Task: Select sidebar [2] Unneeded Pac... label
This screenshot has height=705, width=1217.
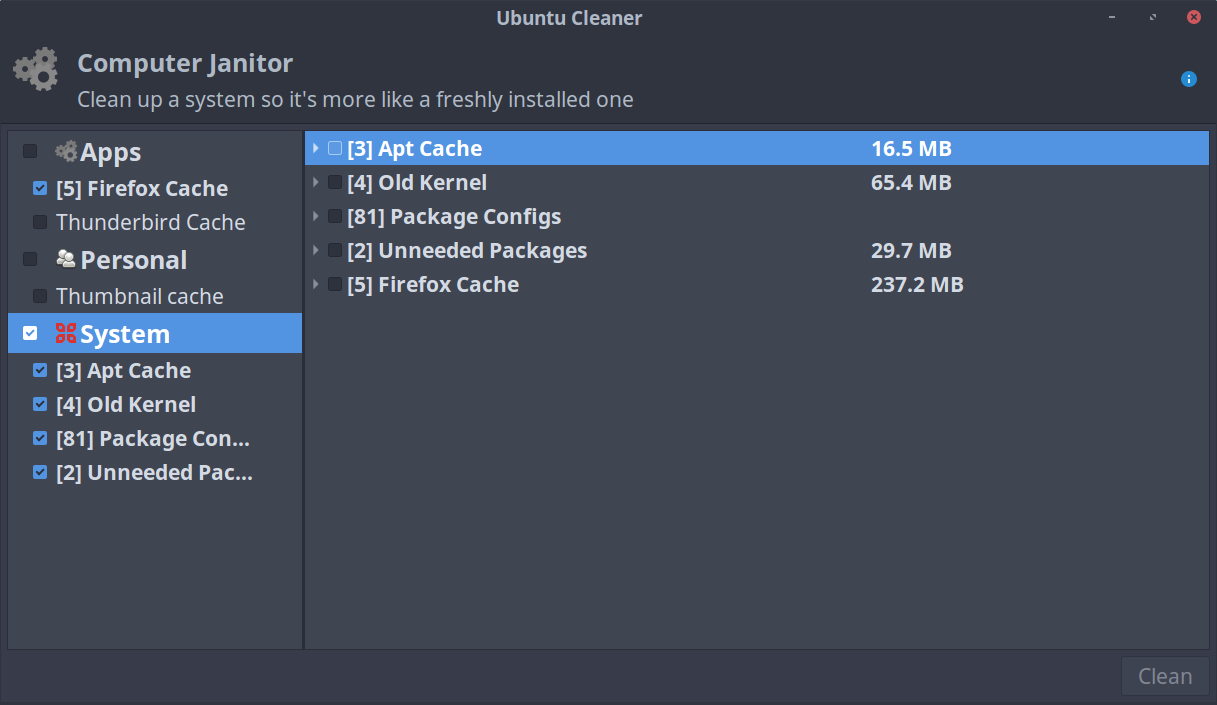Action: 155,472
